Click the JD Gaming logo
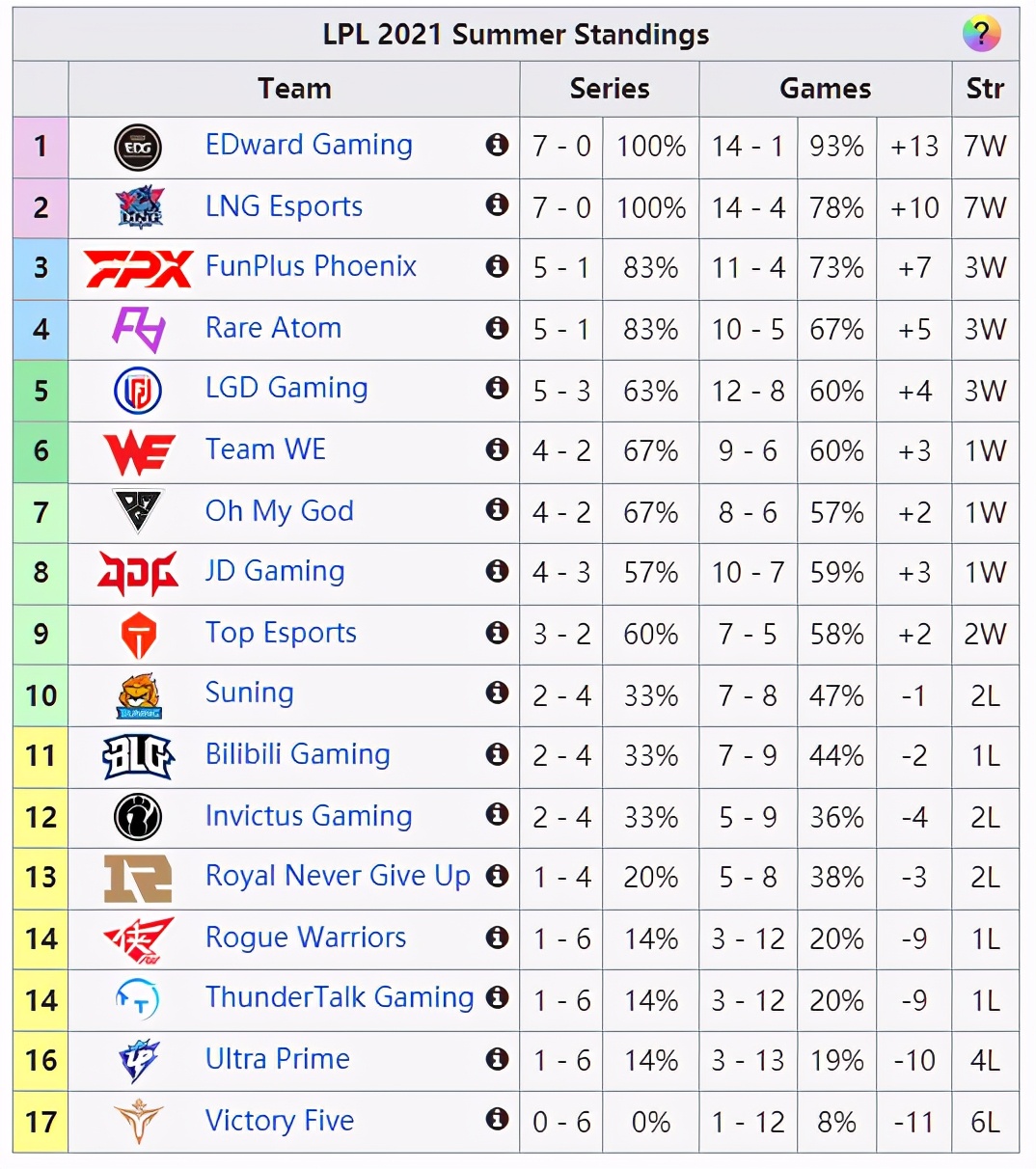Image resolution: width=1036 pixels, height=1169 pixels. 138,573
